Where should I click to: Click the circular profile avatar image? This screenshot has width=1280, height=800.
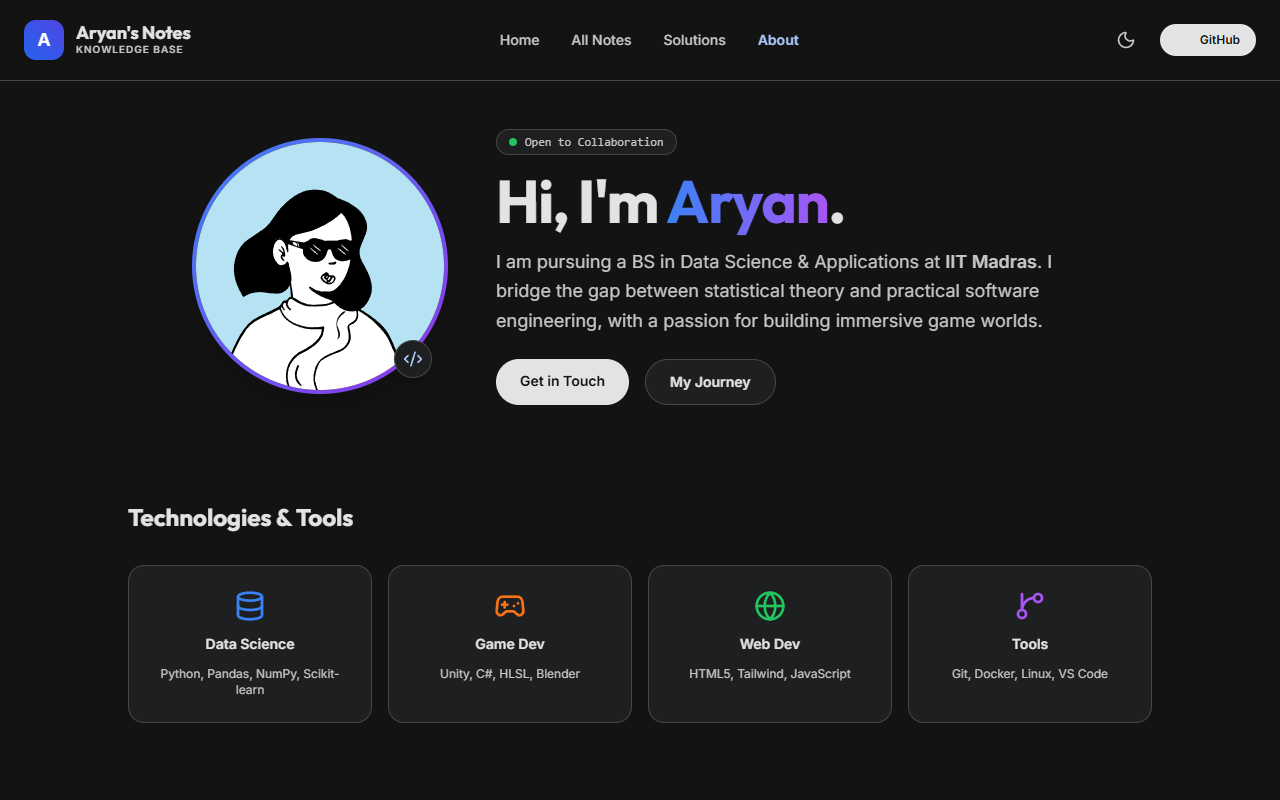319,266
